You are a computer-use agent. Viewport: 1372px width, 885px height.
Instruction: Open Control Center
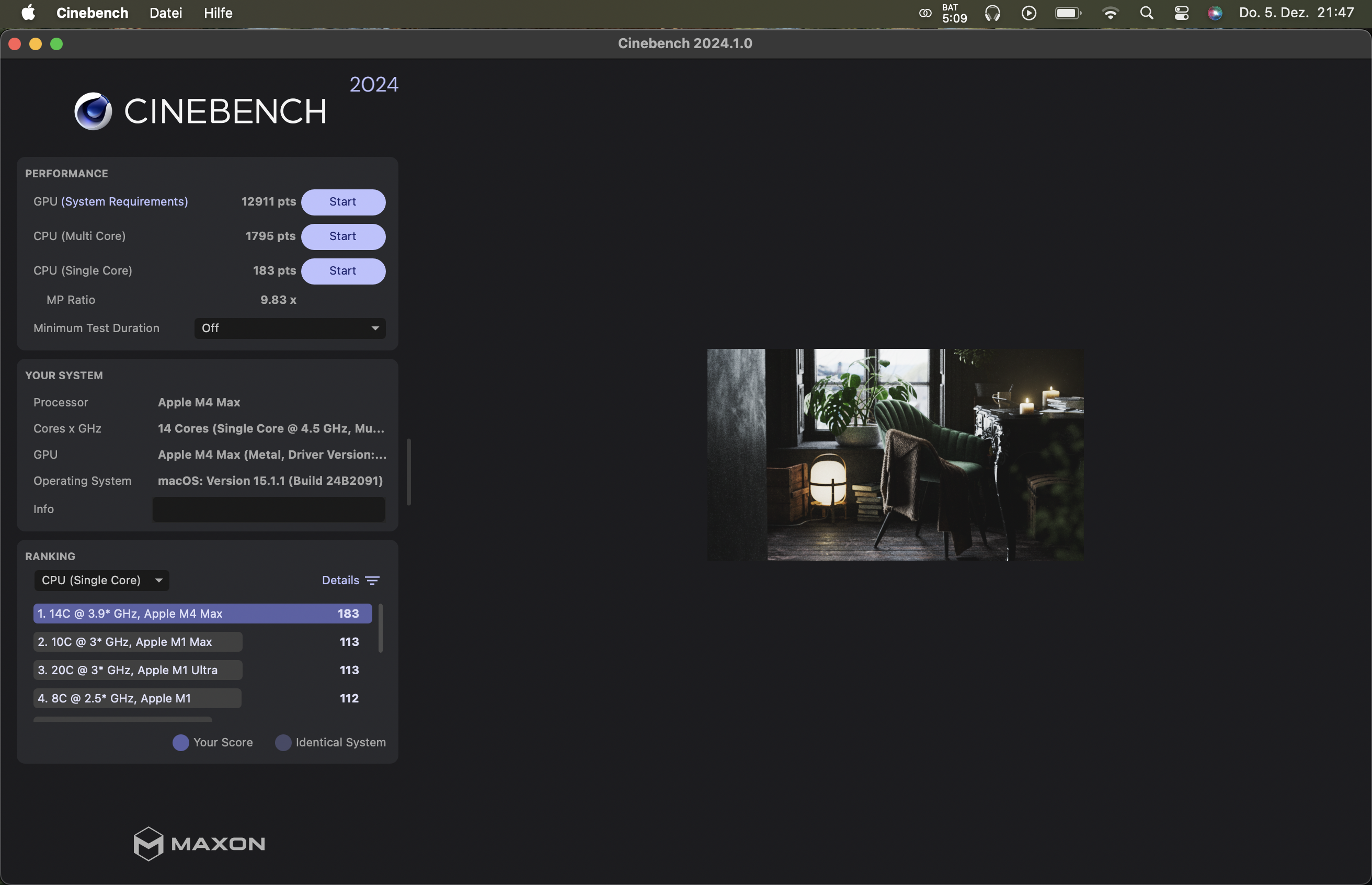click(x=1181, y=13)
